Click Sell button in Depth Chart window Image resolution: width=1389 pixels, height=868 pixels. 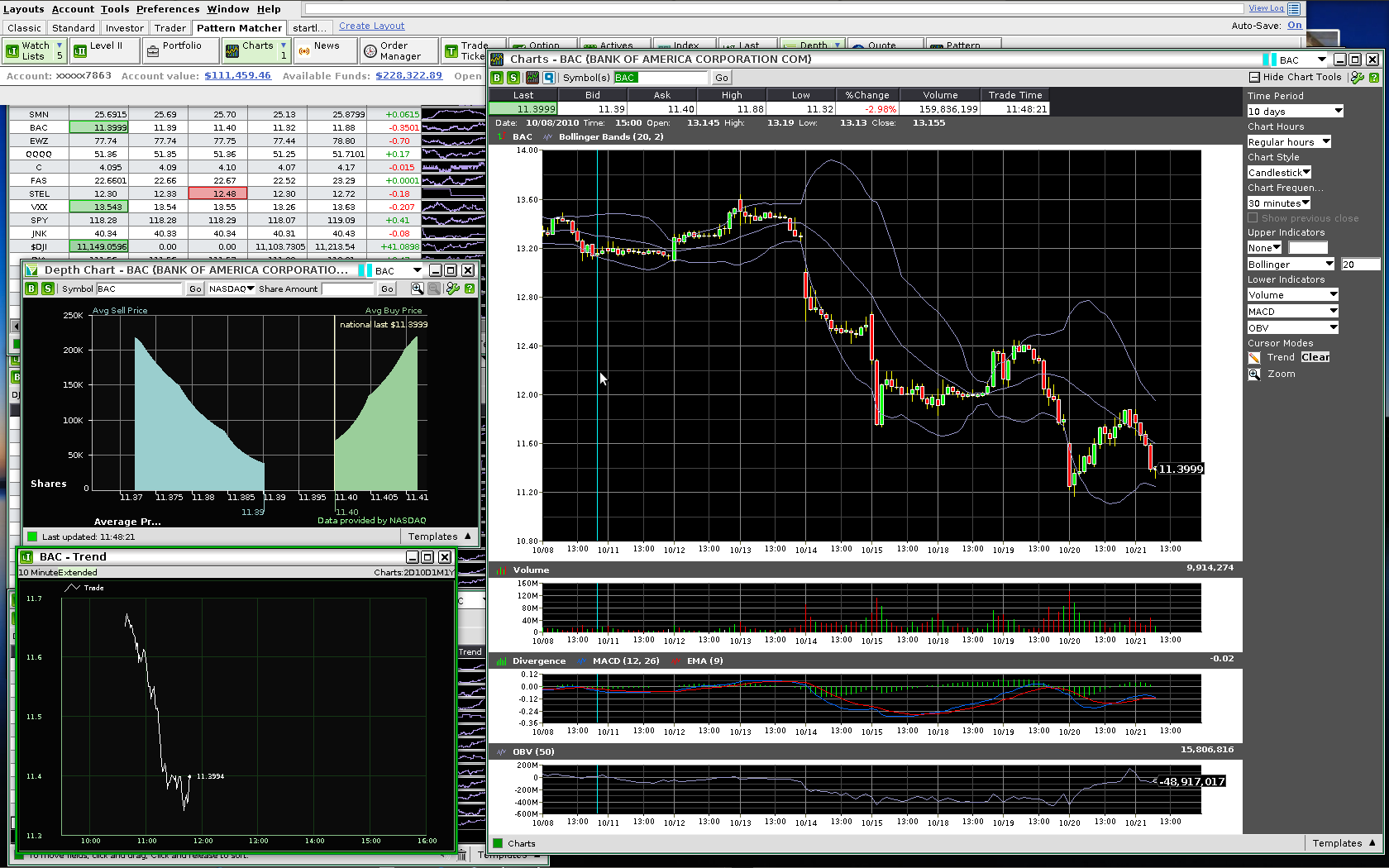48,289
